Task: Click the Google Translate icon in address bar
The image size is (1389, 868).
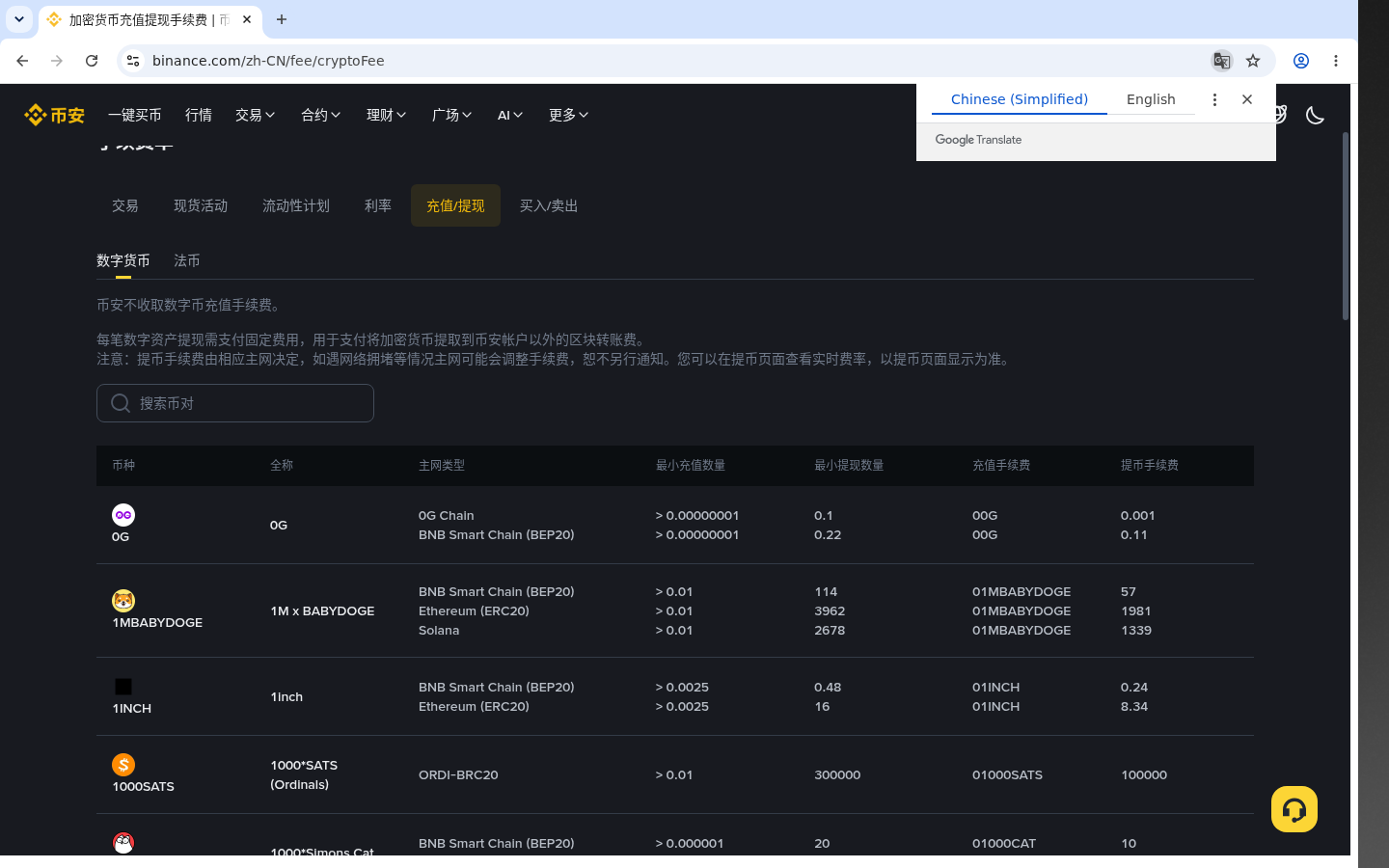Action: tap(1221, 61)
